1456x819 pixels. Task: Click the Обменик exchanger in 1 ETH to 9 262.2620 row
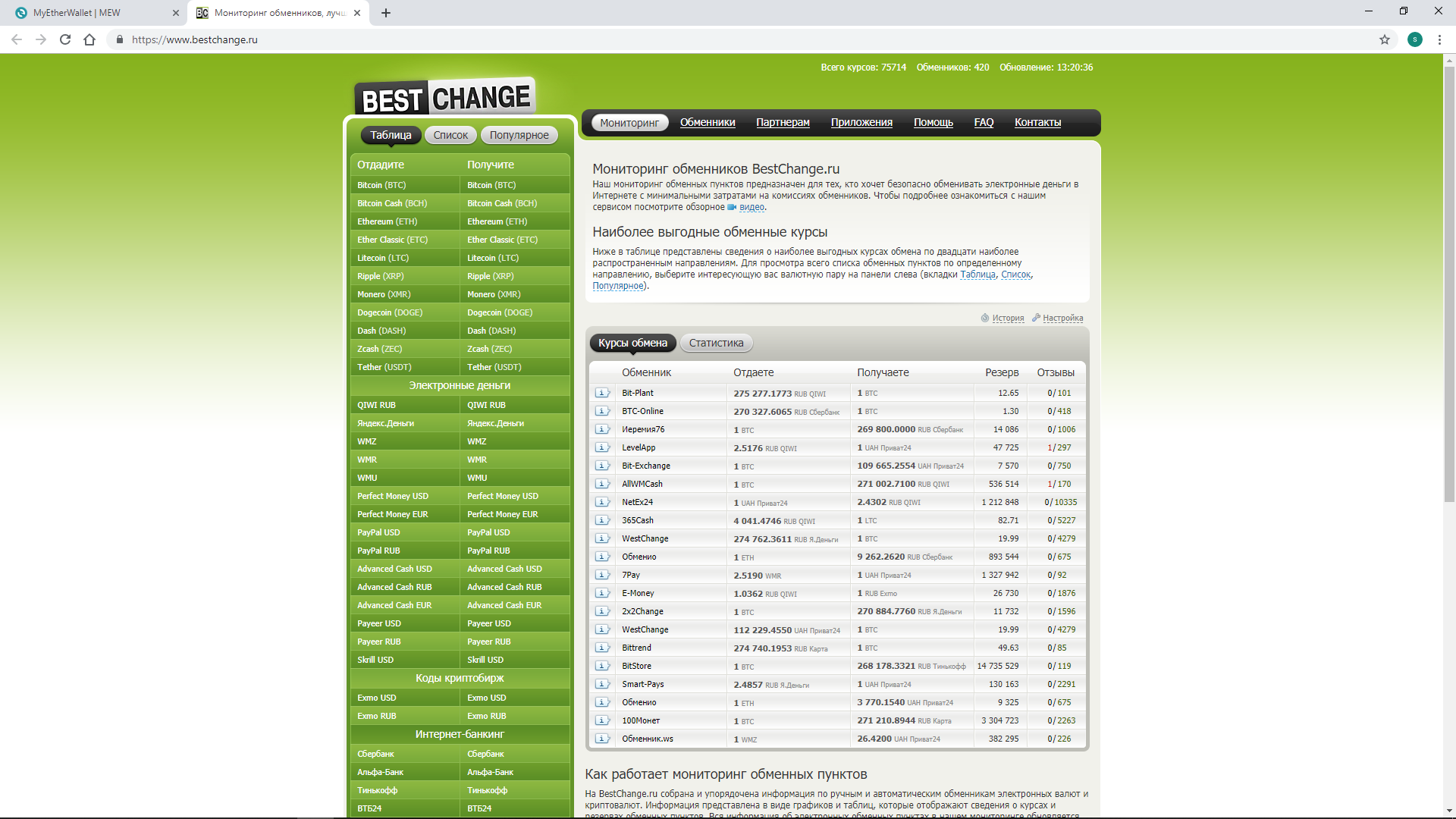point(639,557)
